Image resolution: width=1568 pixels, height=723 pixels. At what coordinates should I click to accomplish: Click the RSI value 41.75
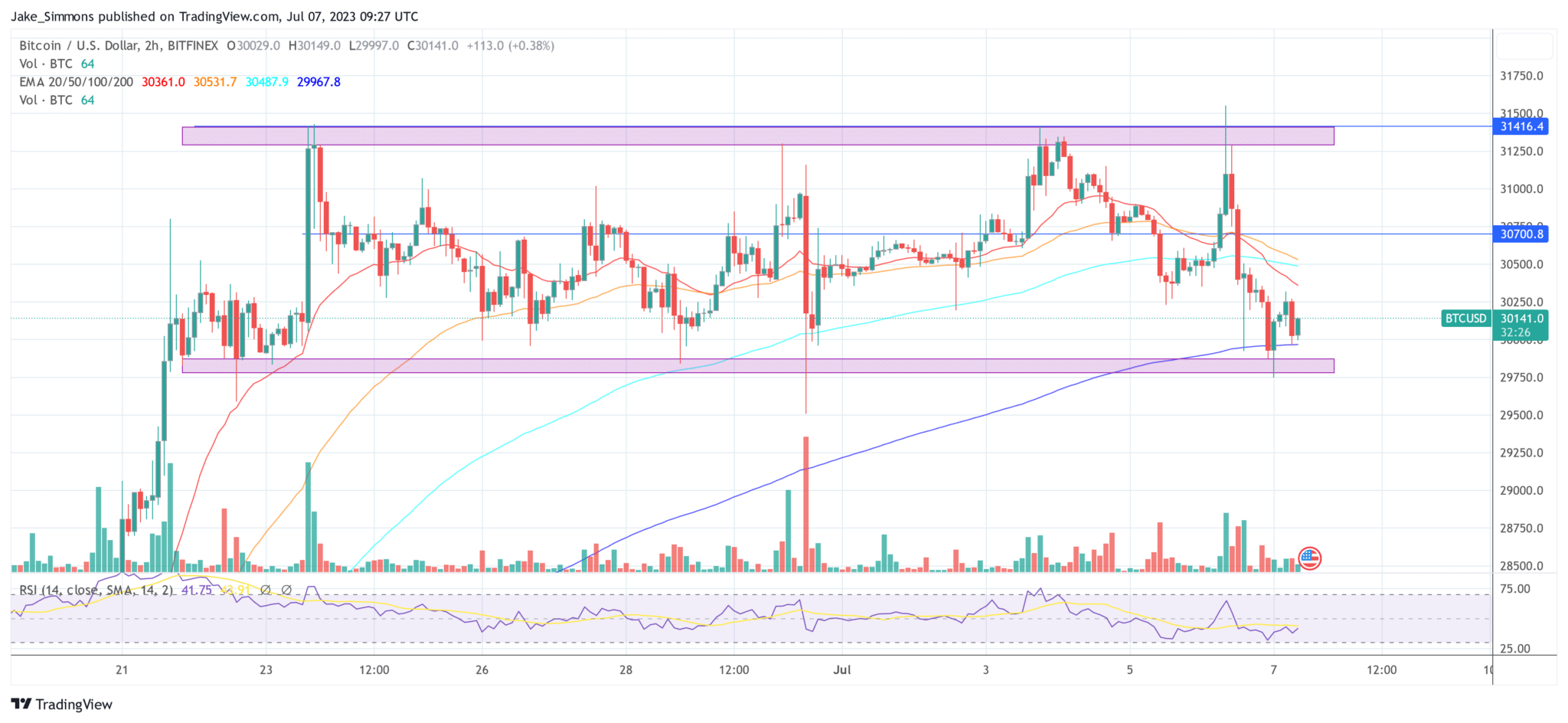pos(197,591)
